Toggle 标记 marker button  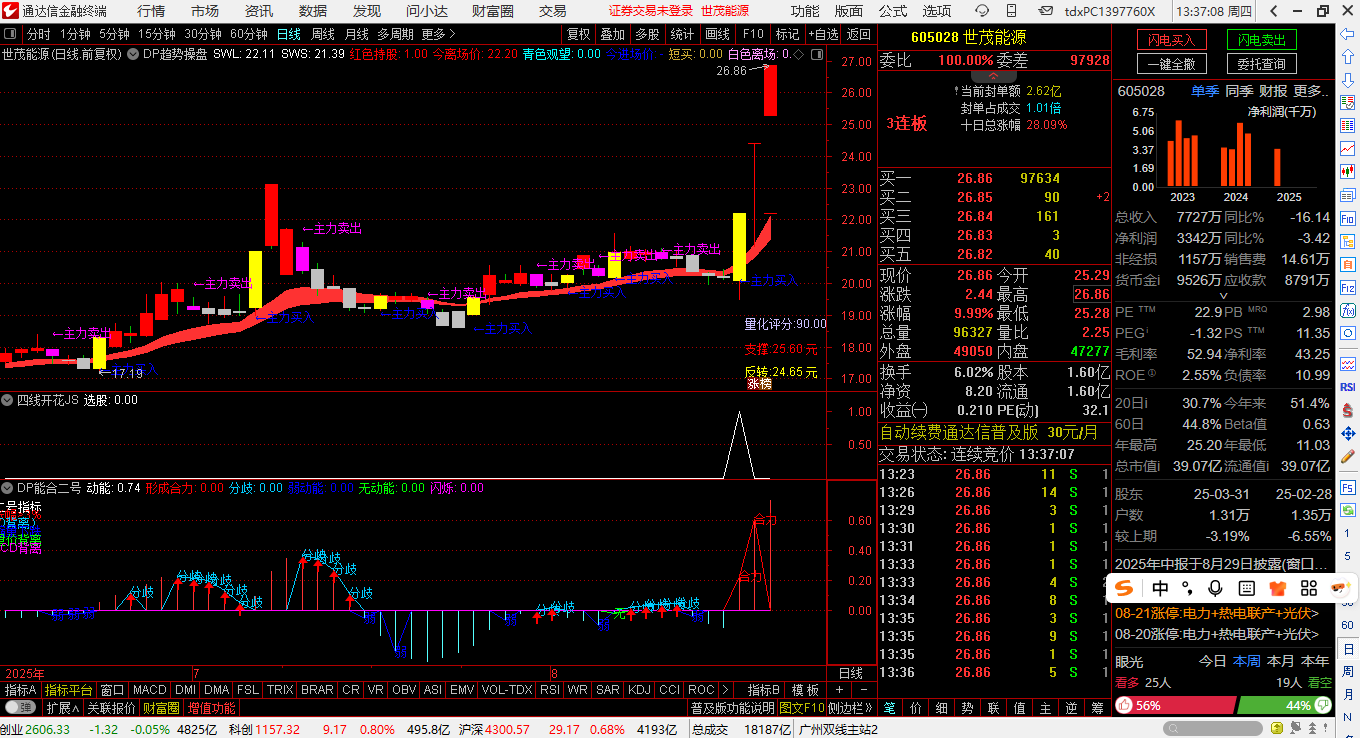pyautogui.click(x=787, y=33)
